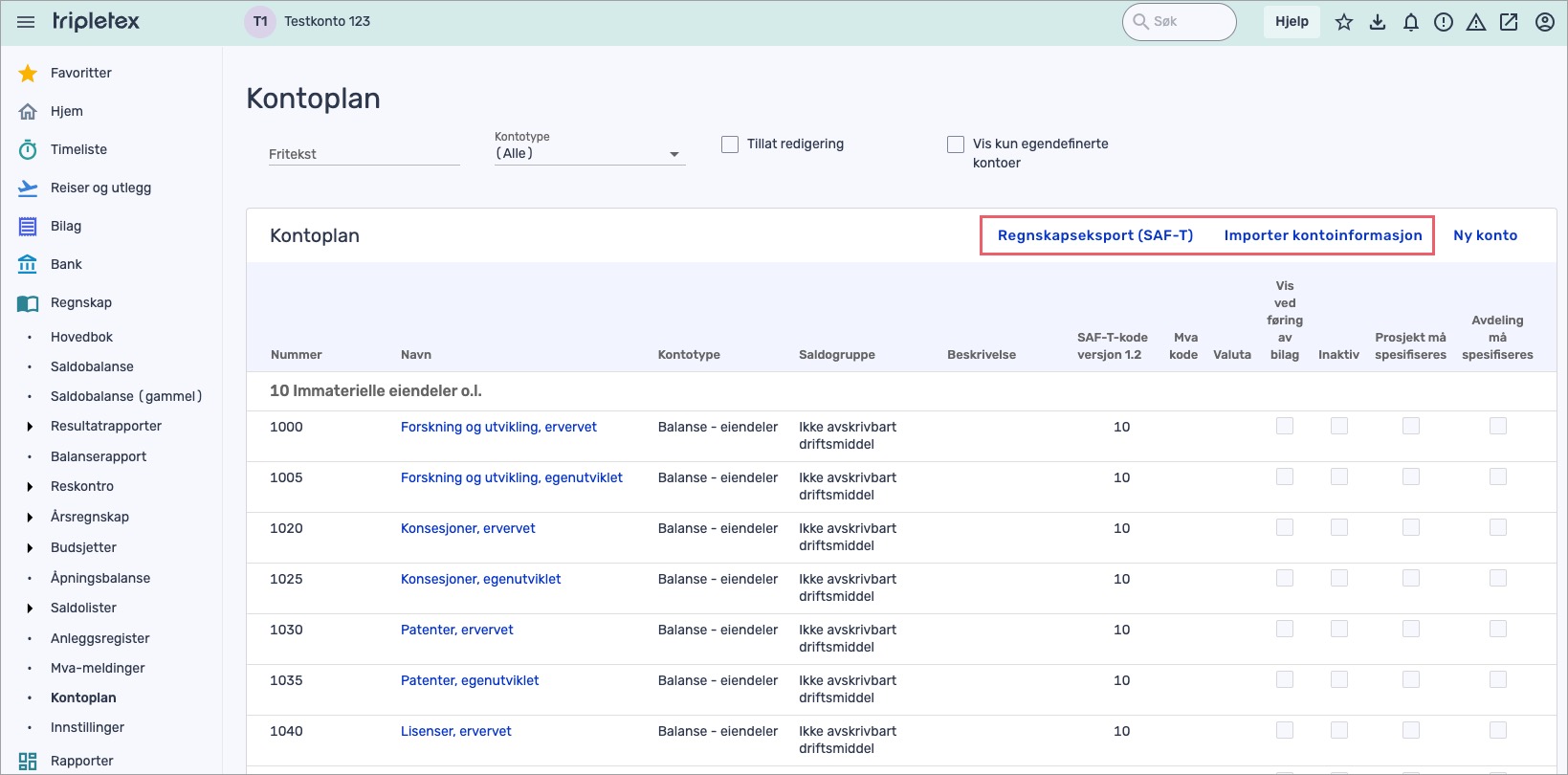Click the open-in-new-window icon
Viewport: 1568px width, 775px height.
point(1509,22)
